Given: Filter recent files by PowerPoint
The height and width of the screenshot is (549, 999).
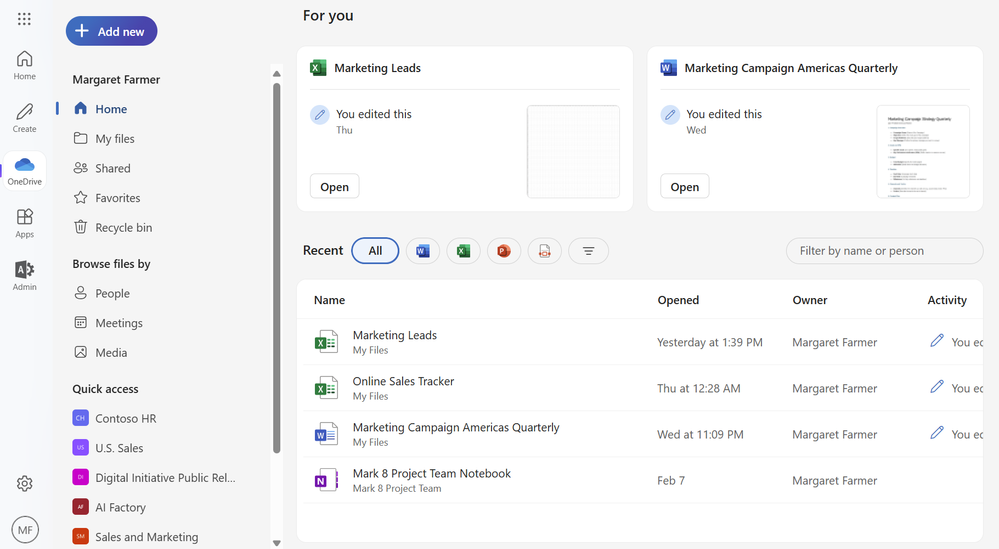Looking at the screenshot, I should (504, 251).
